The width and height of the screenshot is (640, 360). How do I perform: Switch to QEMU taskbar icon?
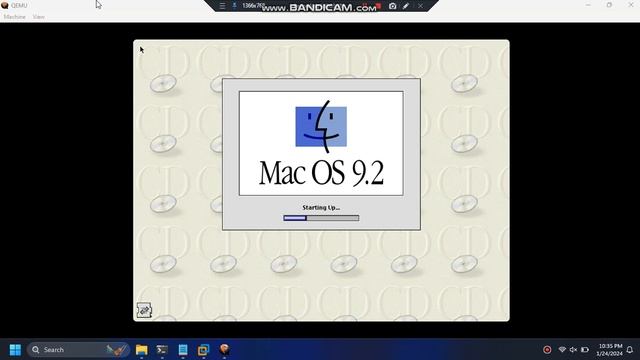224,349
